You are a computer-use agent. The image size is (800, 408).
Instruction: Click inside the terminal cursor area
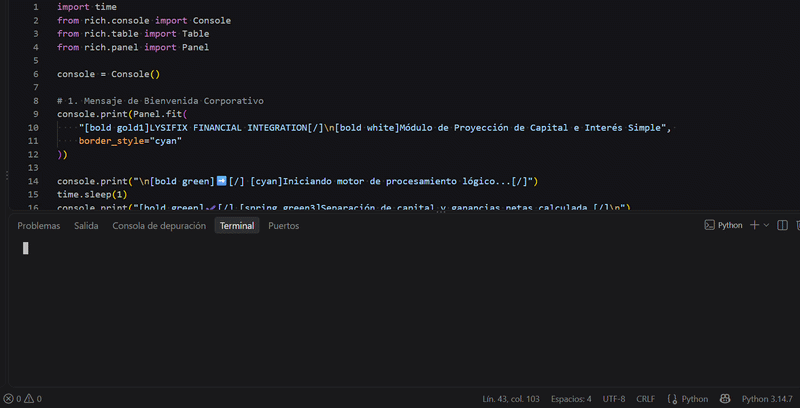pyautogui.click(x=26, y=248)
